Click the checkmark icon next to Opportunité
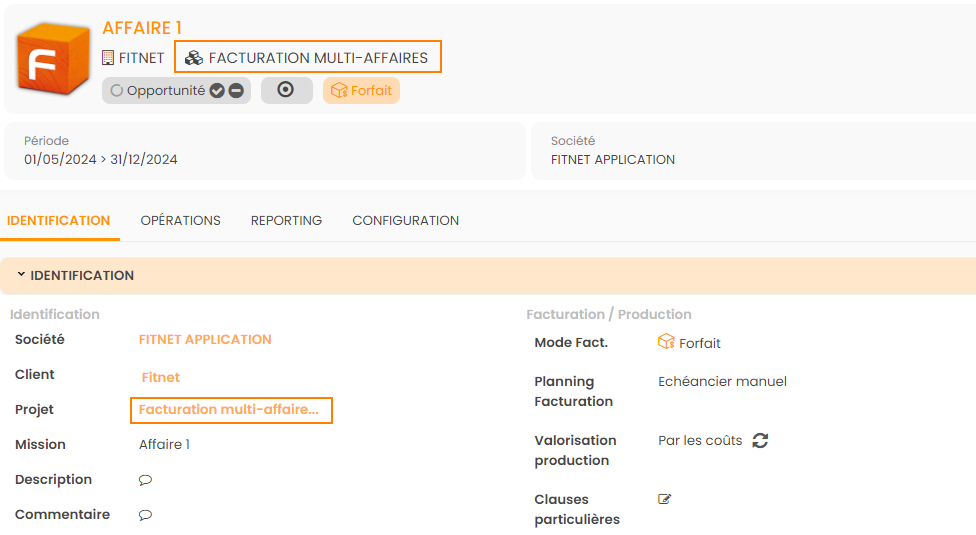Image resolution: width=976 pixels, height=535 pixels. pos(217,91)
